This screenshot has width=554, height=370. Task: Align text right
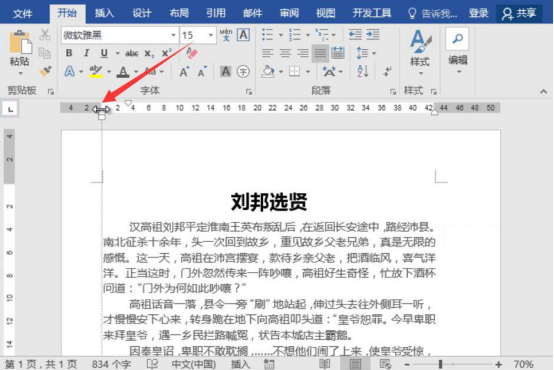[x=303, y=53]
